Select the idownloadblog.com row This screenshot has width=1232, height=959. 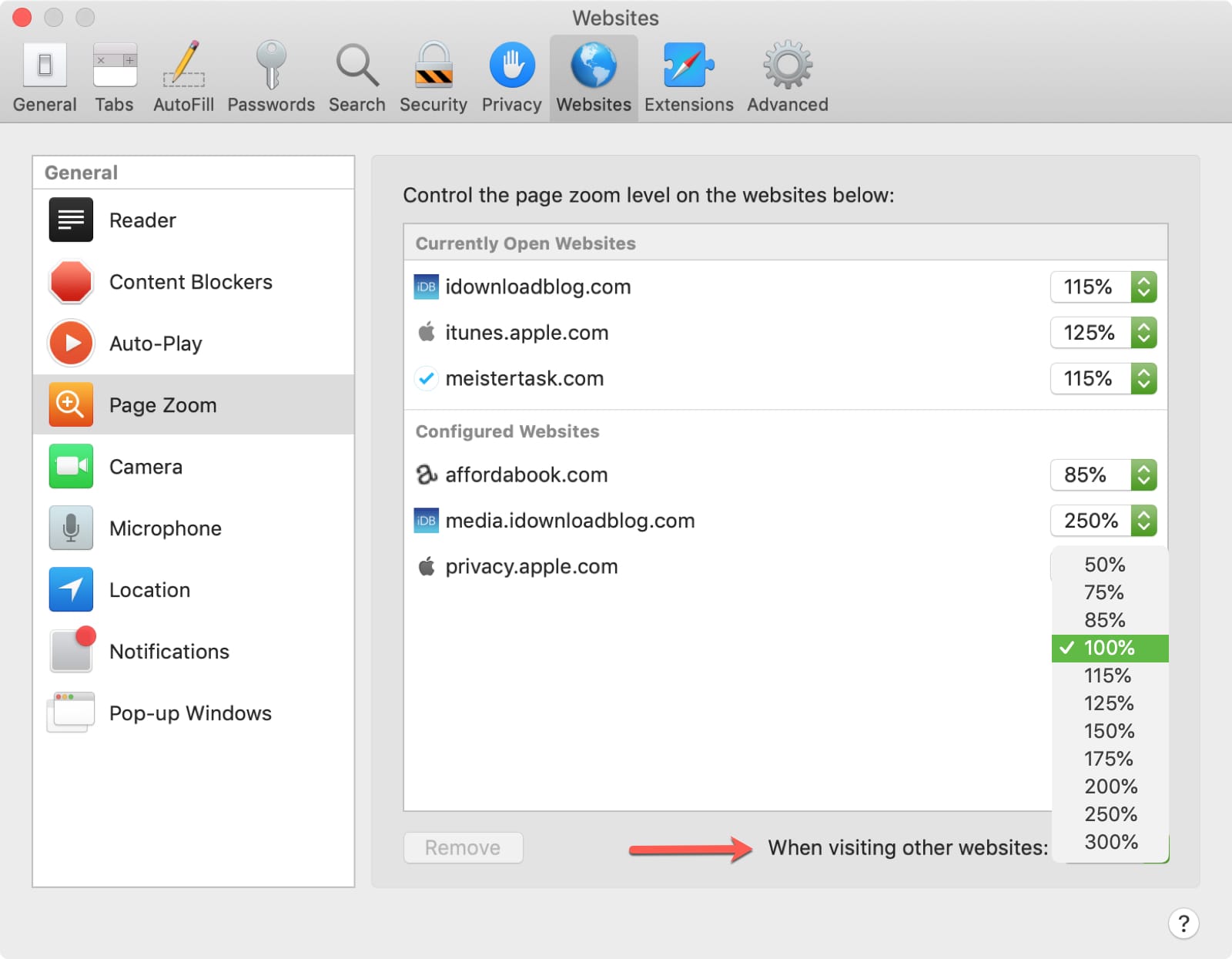click(785, 287)
